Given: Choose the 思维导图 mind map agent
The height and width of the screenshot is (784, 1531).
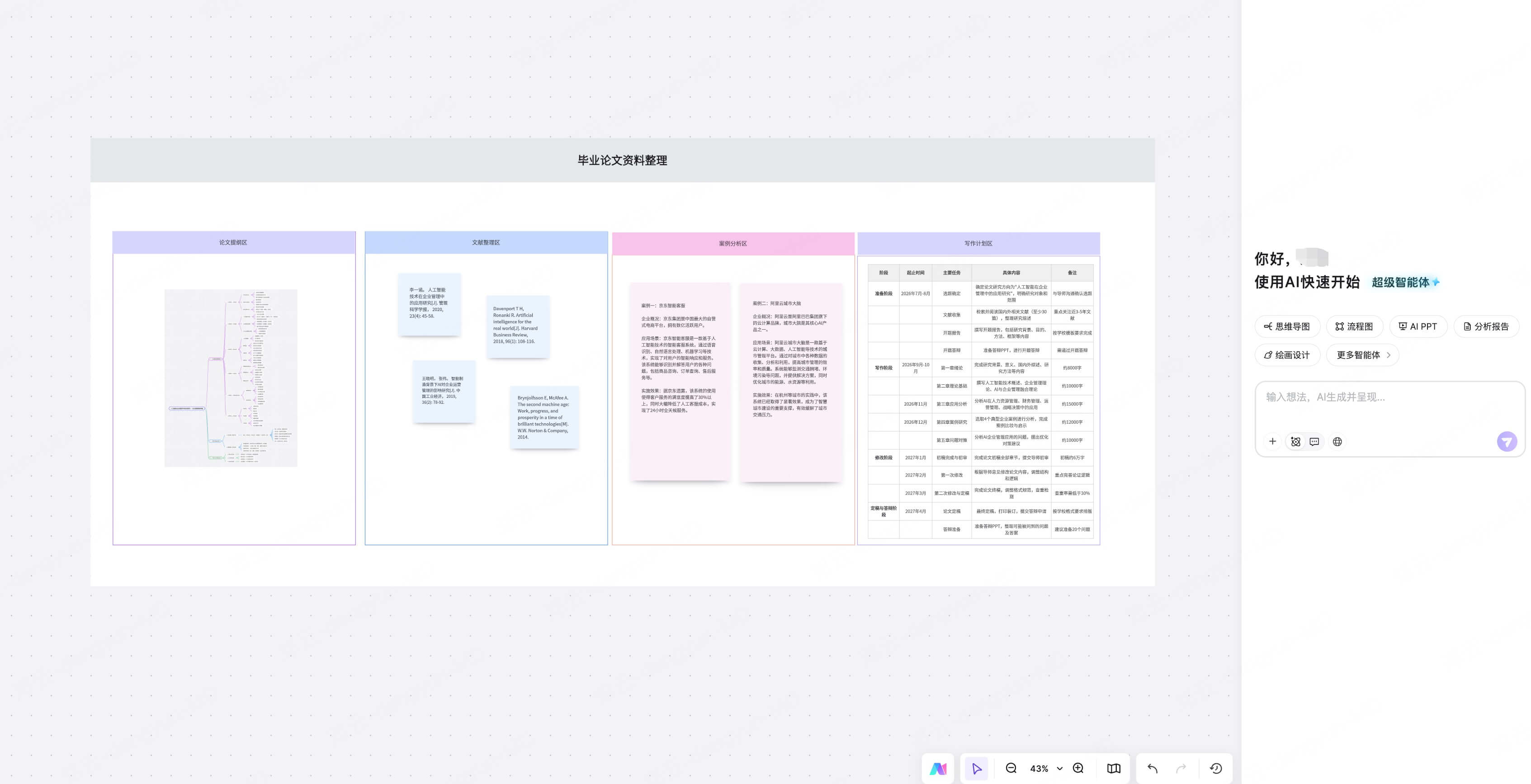Looking at the screenshot, I should (x=1287, y=326).
